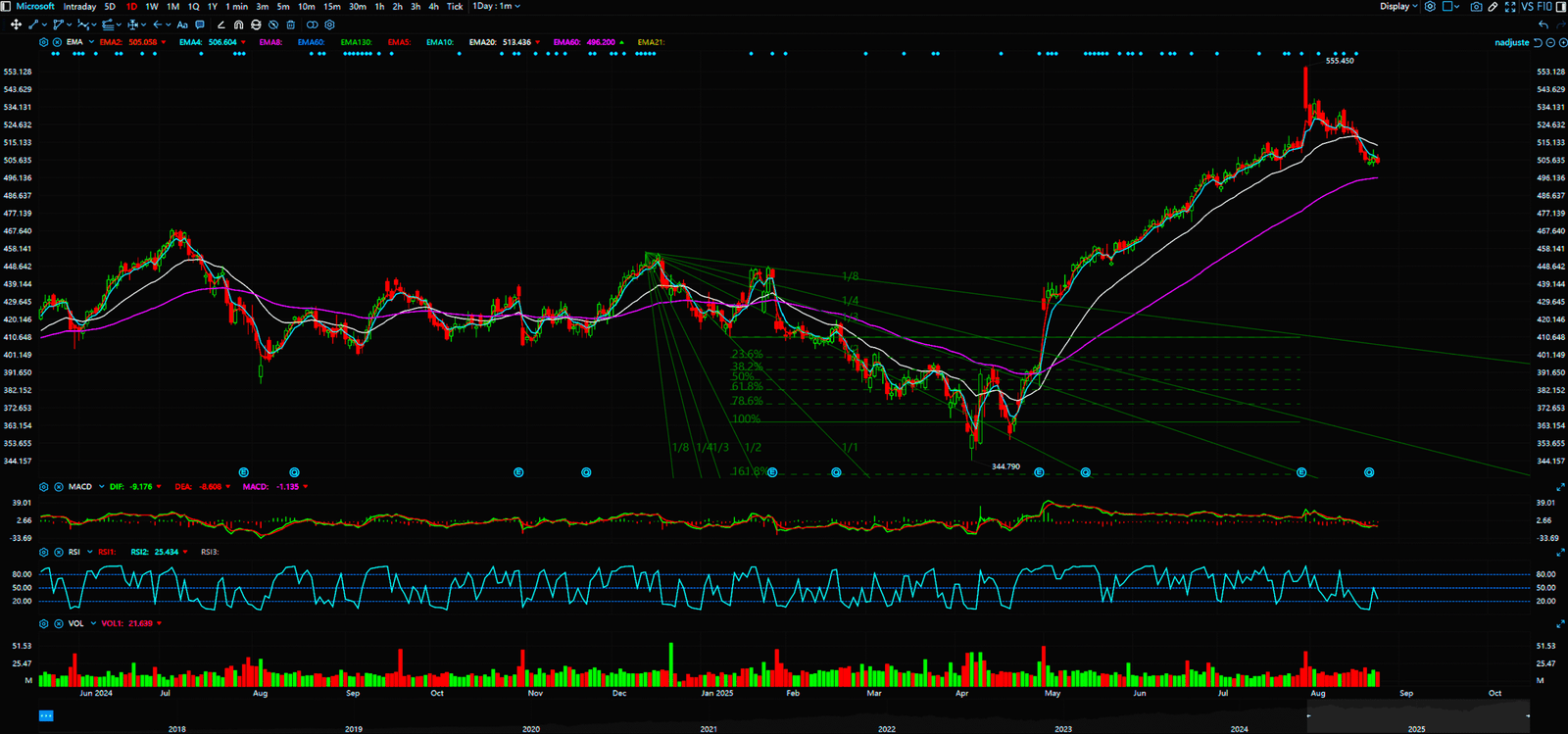Click the text annotation (Aa) tool

pyautogui.click(x=182, y=24)
